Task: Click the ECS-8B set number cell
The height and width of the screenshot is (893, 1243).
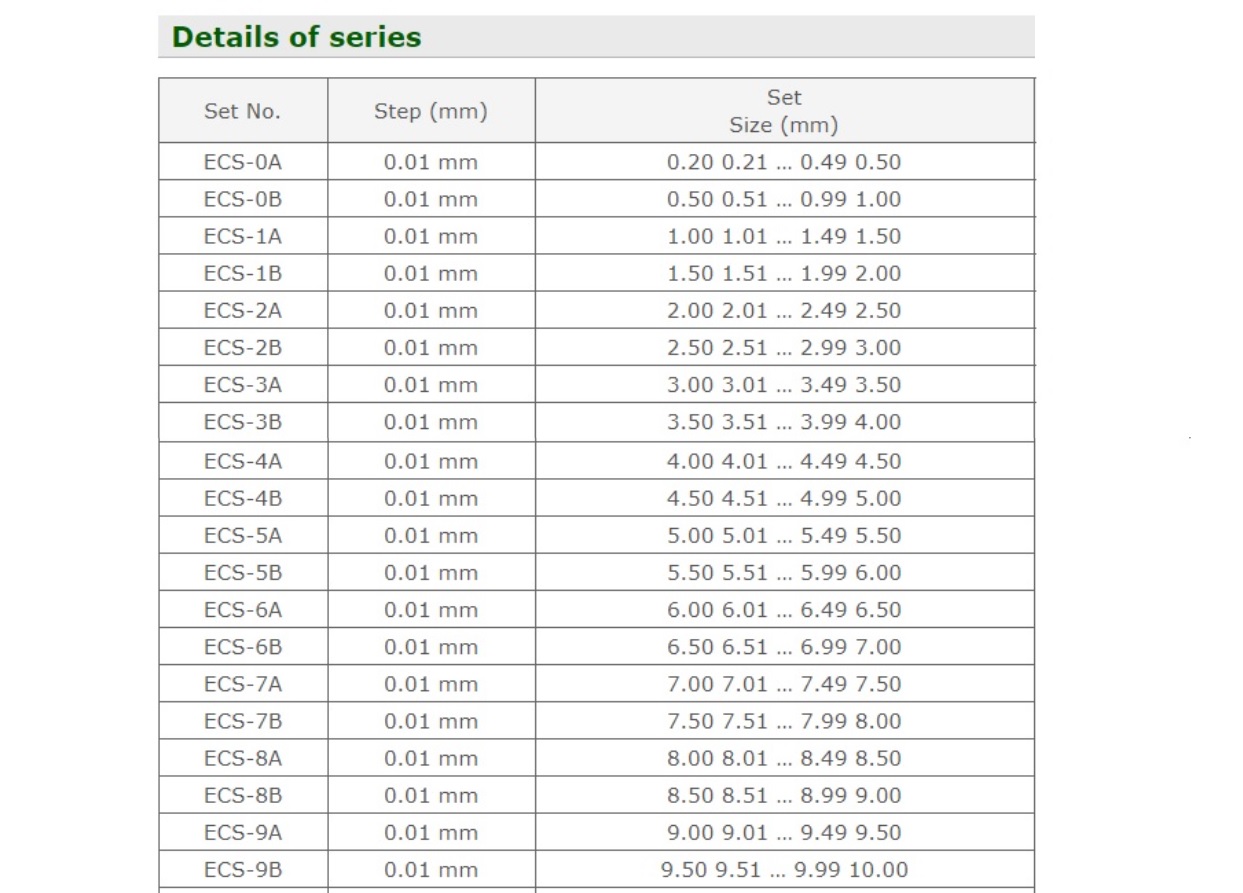Action: click(x=243, y=795)
